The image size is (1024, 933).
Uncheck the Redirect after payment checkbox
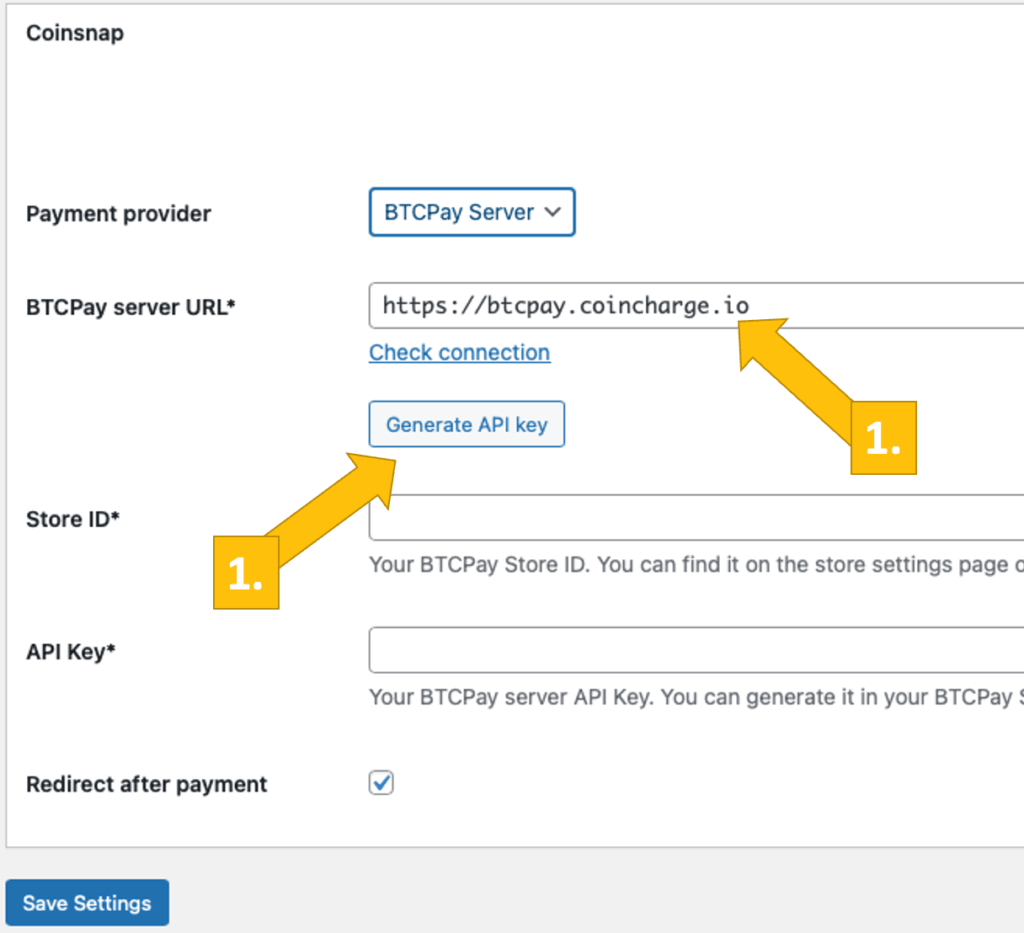(x=381, y=783)
